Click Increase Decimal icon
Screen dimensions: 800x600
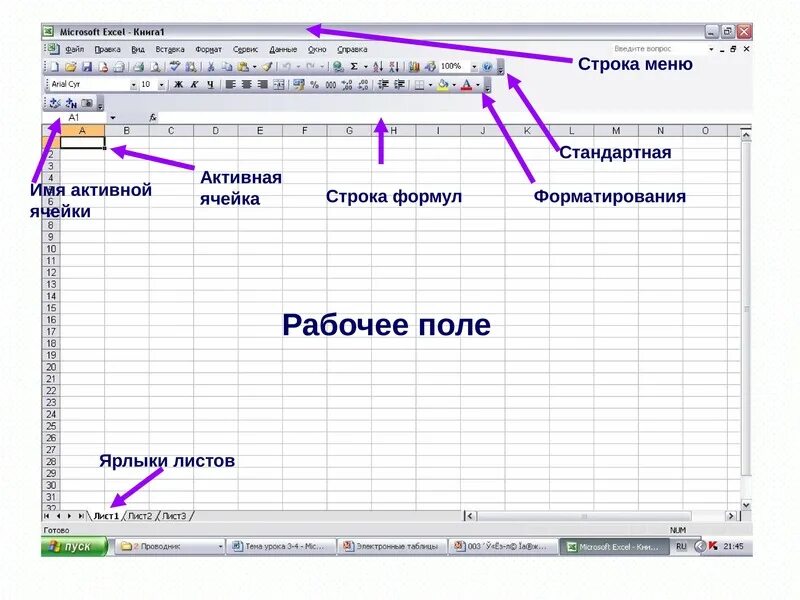[x=347, y=85]
